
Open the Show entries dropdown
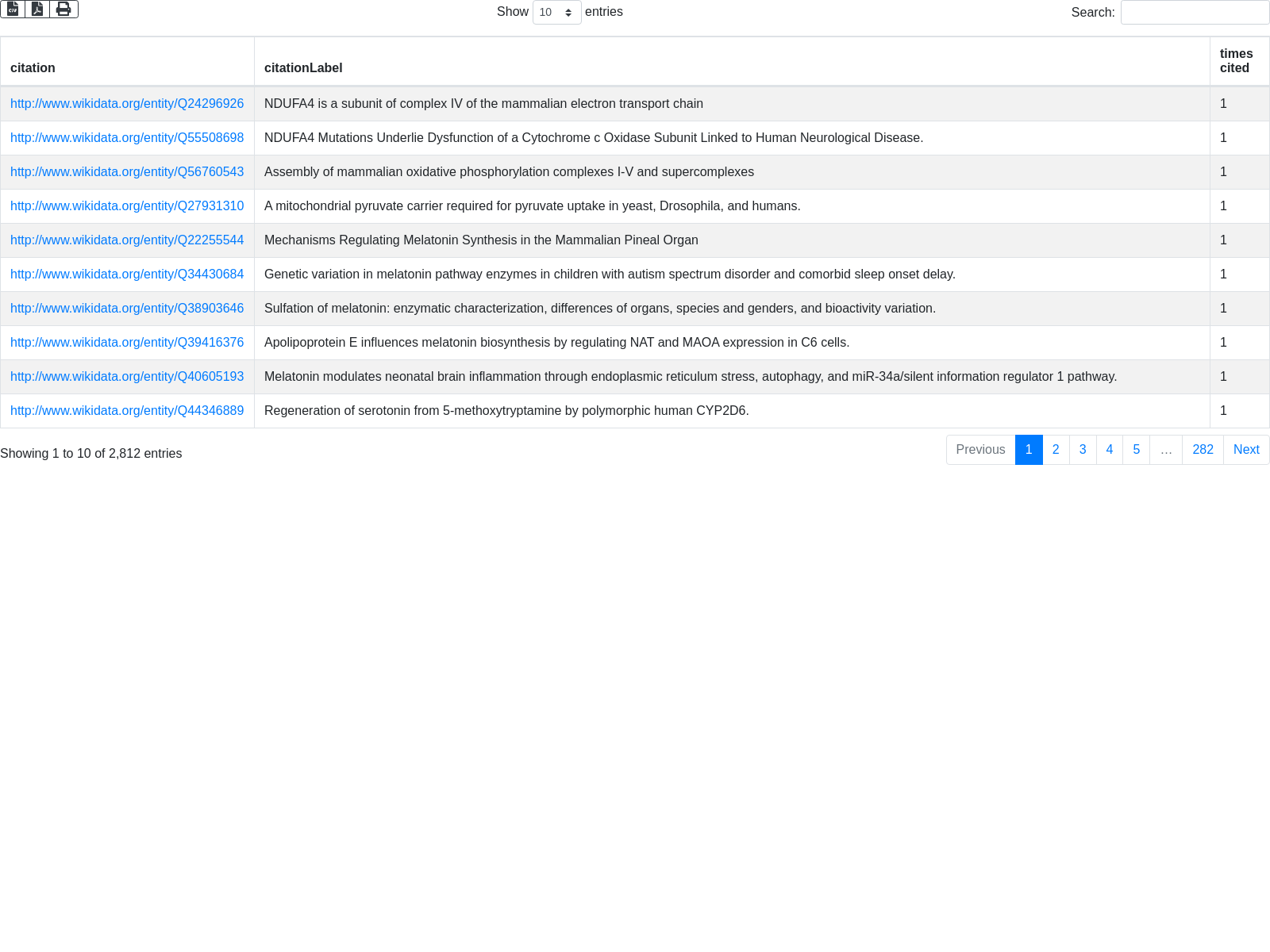556,13
